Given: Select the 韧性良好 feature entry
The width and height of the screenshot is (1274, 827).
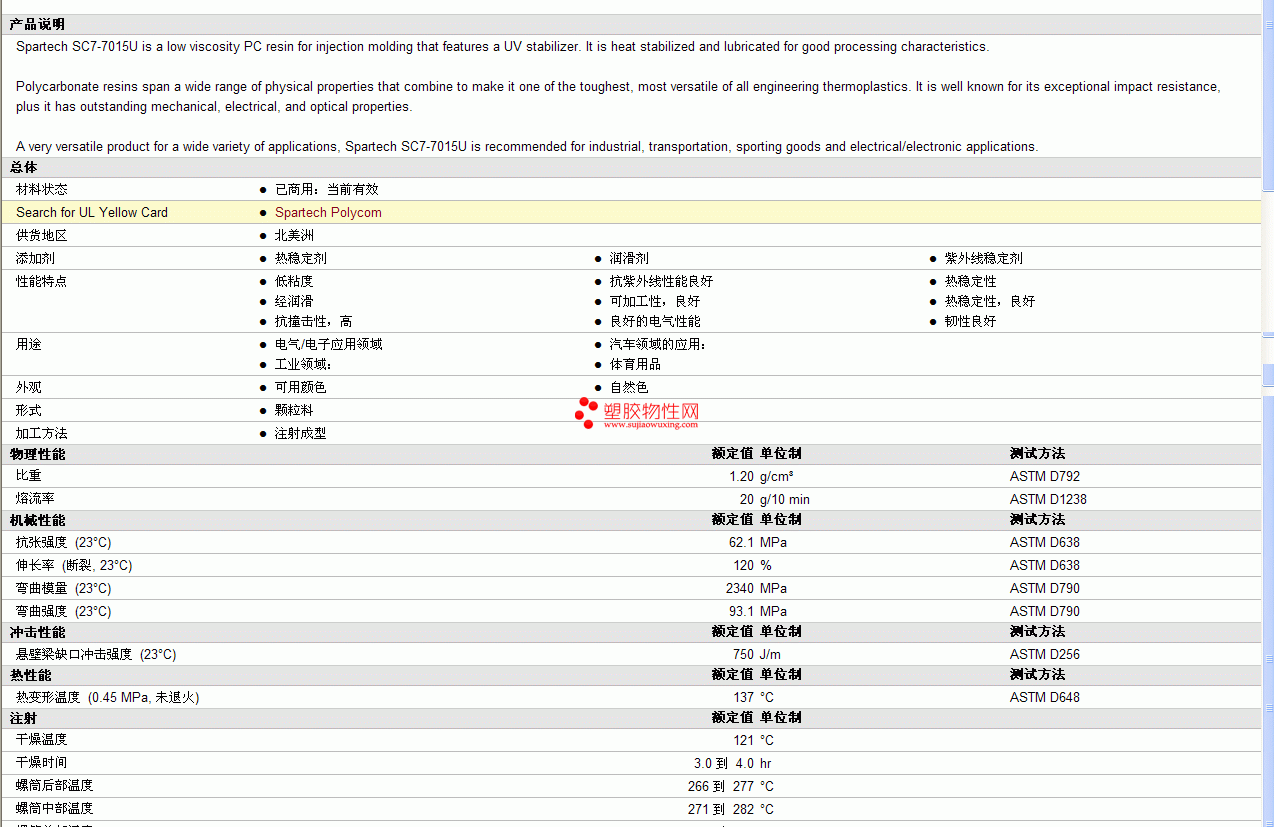Looking at the screenshot, I should (x=971, y=321).
